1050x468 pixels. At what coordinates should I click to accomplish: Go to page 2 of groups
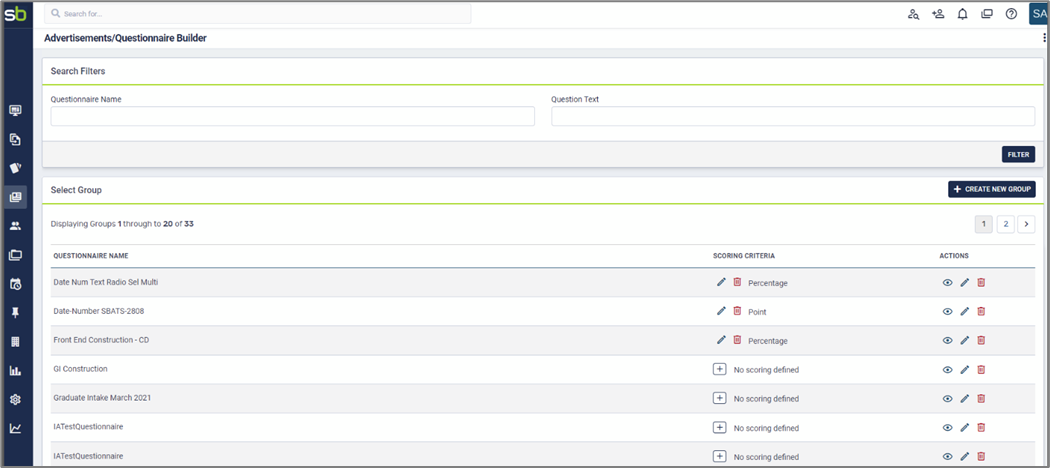[x=1005, y=224]
